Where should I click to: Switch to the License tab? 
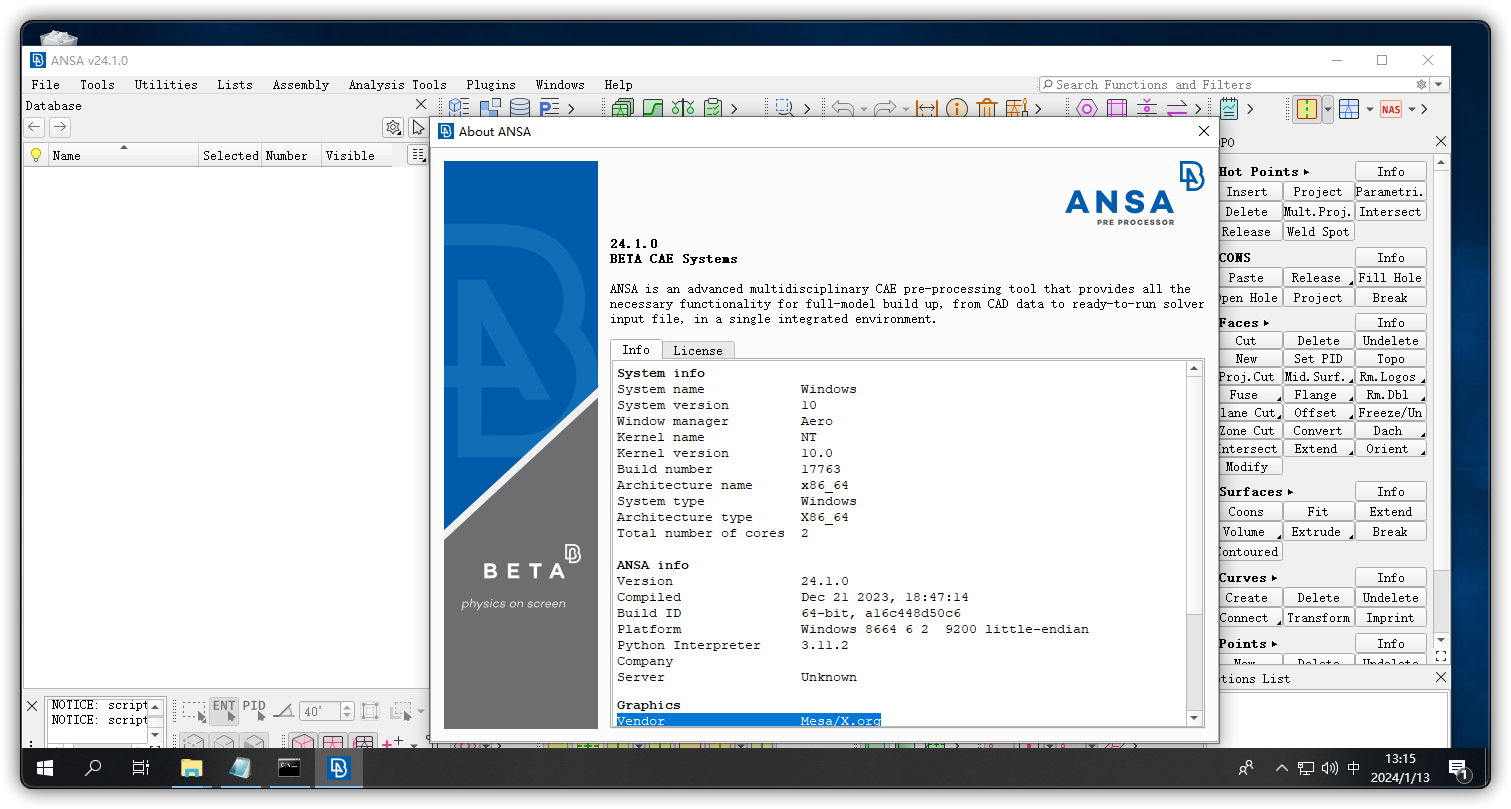click(x=698, y=350)
